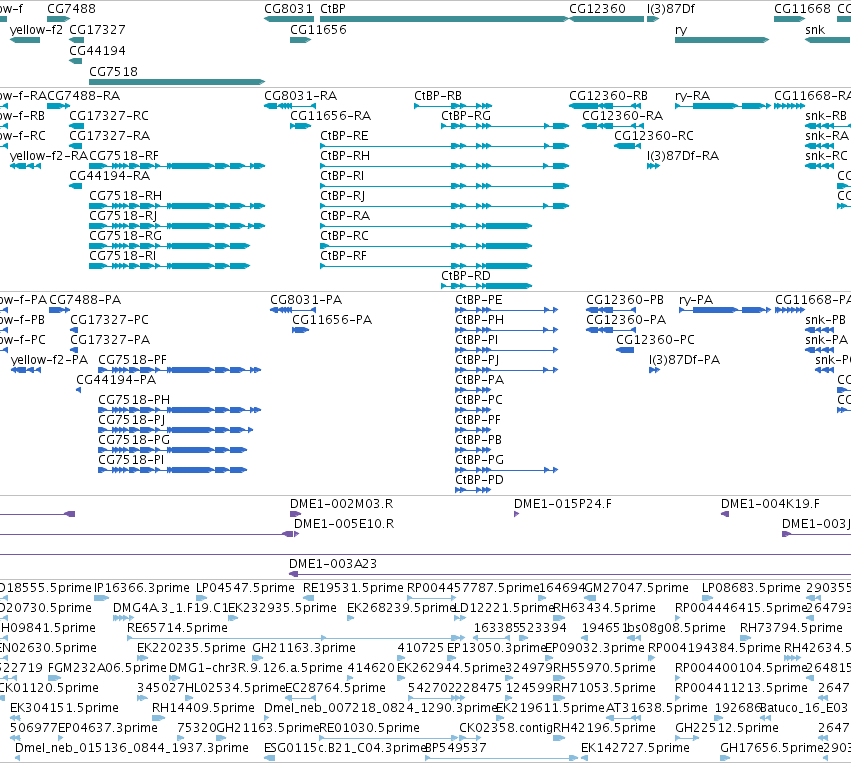Select the CtBP gene feature bar
The image size is (851, 763).
pos(444,19)
